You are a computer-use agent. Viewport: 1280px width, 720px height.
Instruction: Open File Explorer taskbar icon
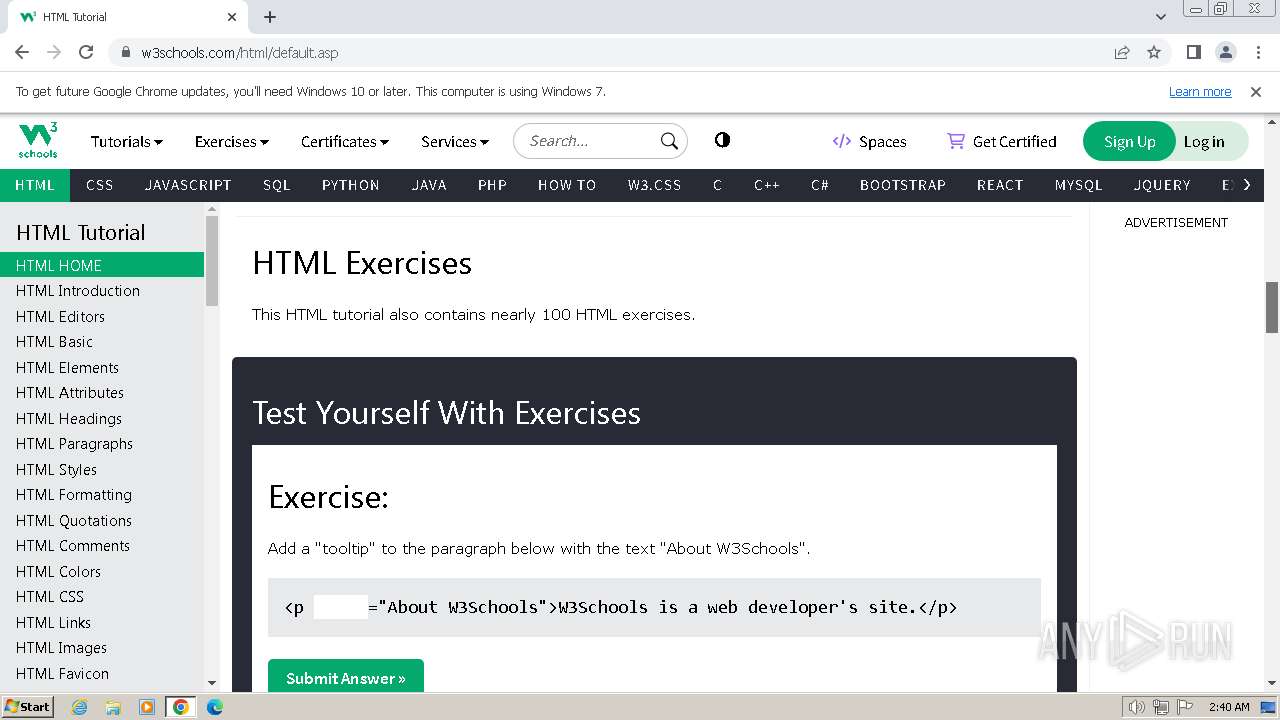click(x=113, y=707)
